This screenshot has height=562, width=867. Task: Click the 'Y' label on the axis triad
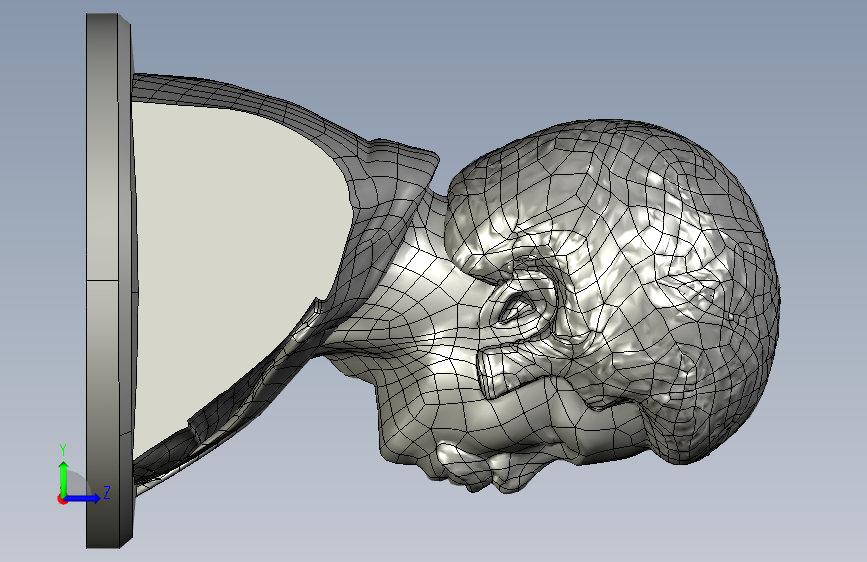point(63,450)
